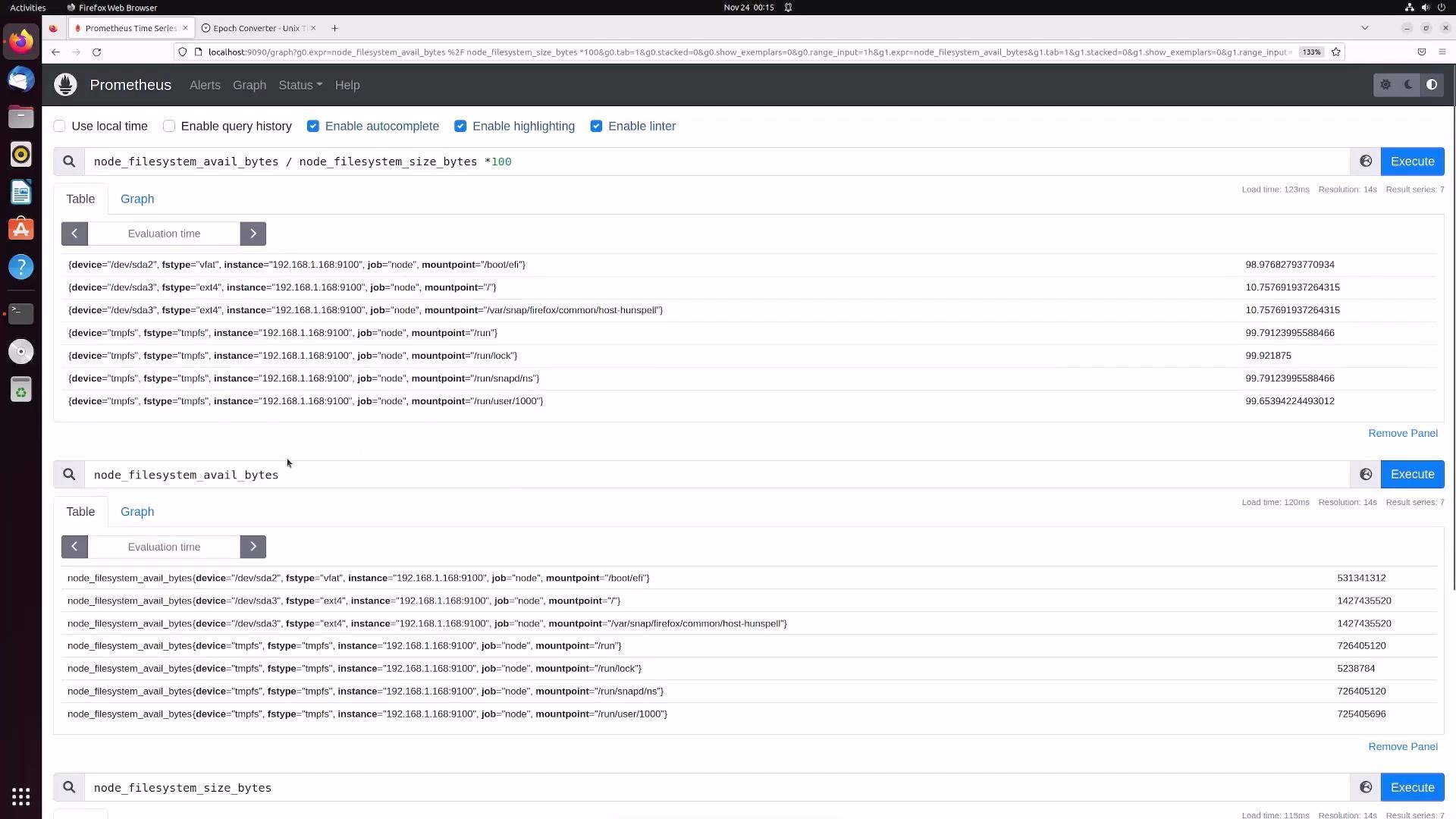
Task: Open Trash from the dock
Action: 21,390
